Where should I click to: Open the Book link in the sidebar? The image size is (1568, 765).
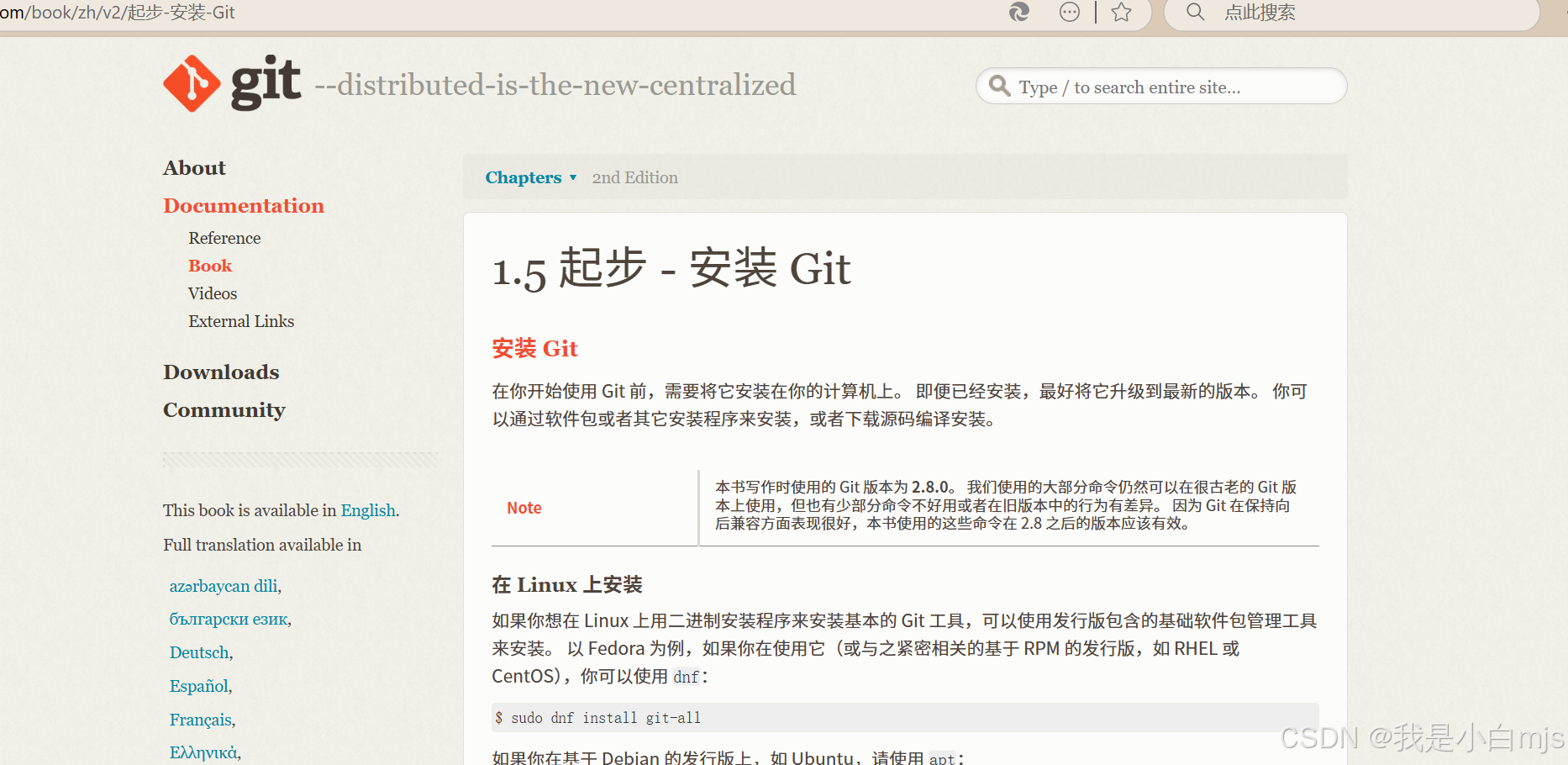tap(210, 266)
